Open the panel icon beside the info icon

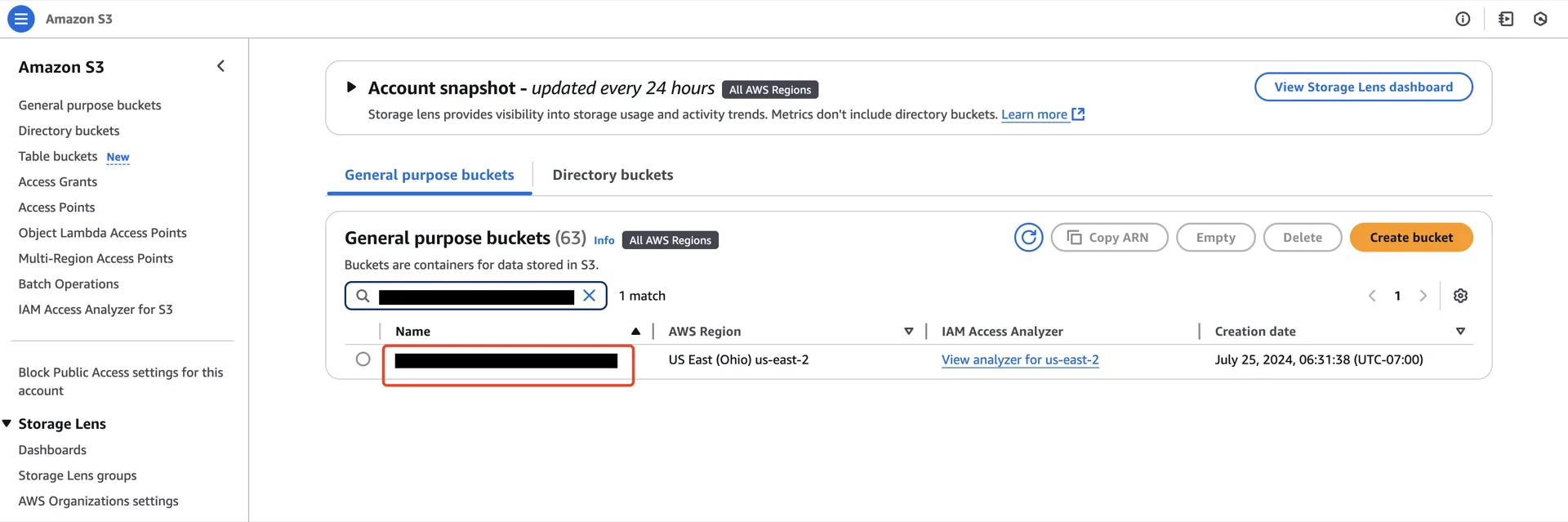tap(1506, 19)
